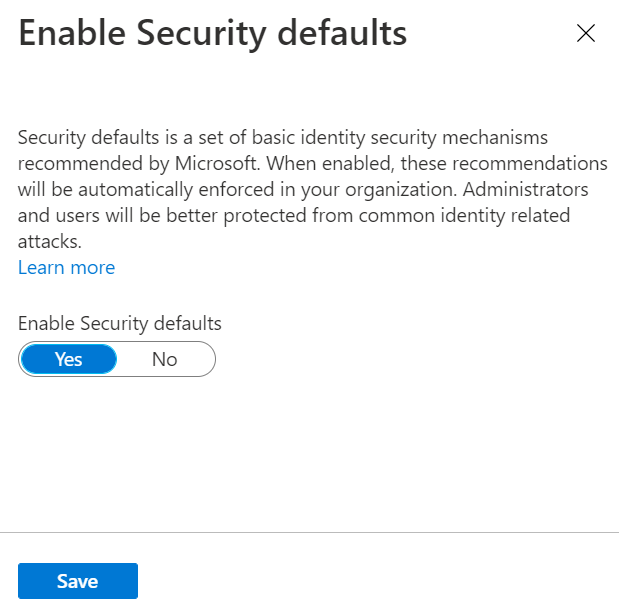Click the "Enable Security defaults" toggle label
The image size is (619, 614).
[x=119, y=323]
